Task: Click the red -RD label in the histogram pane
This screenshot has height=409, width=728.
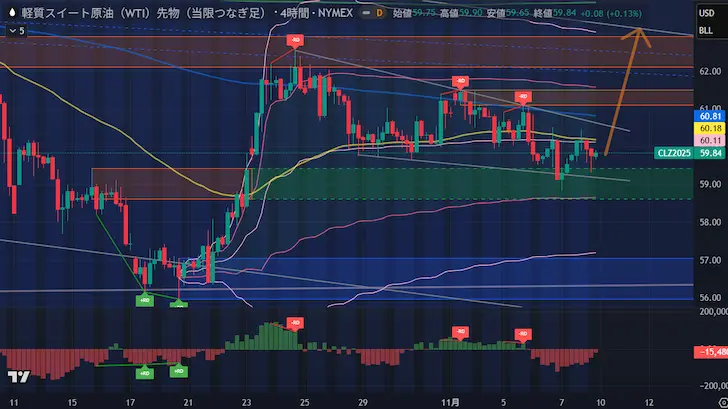Action: (295, 322)
